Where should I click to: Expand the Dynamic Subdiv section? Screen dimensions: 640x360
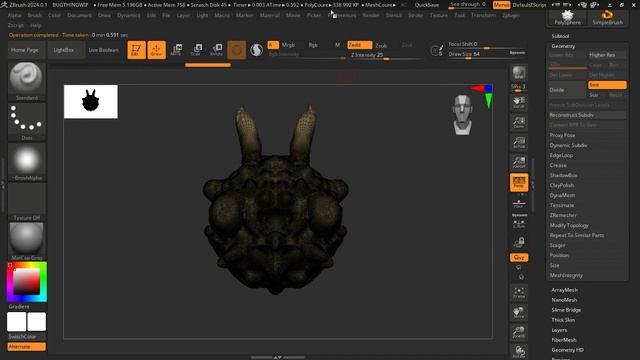(568, 145)
